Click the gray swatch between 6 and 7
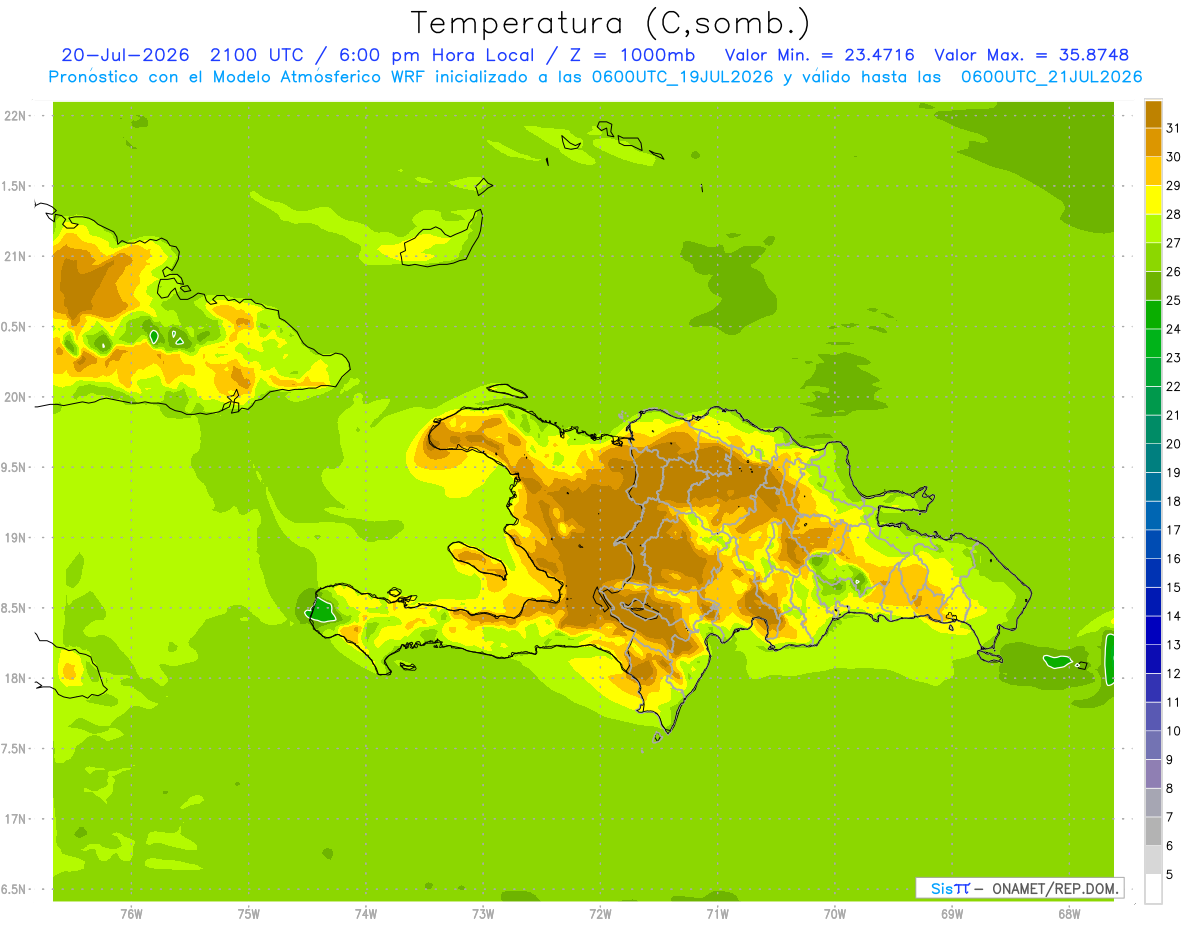 pos(1154,831)
